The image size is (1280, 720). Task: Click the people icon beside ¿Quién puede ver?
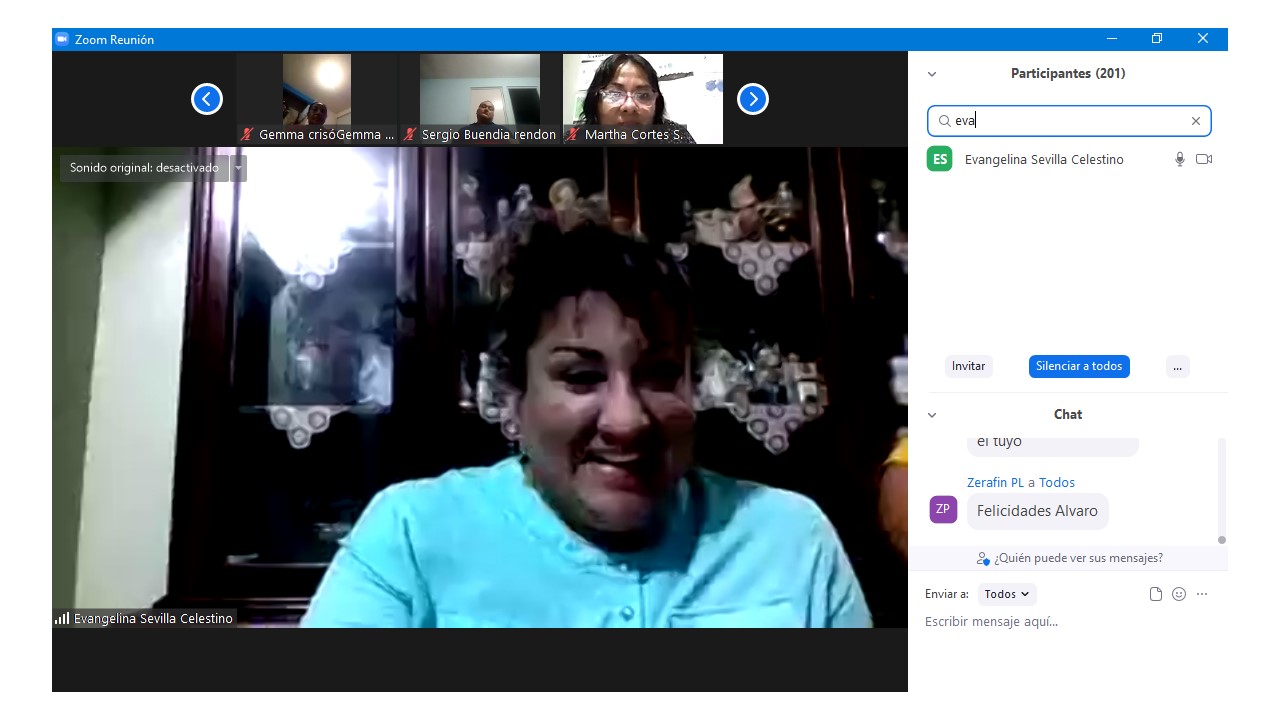point(983,558)
